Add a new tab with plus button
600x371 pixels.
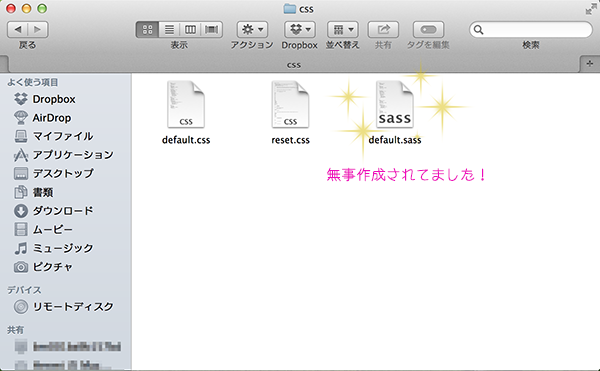point(590,63)
